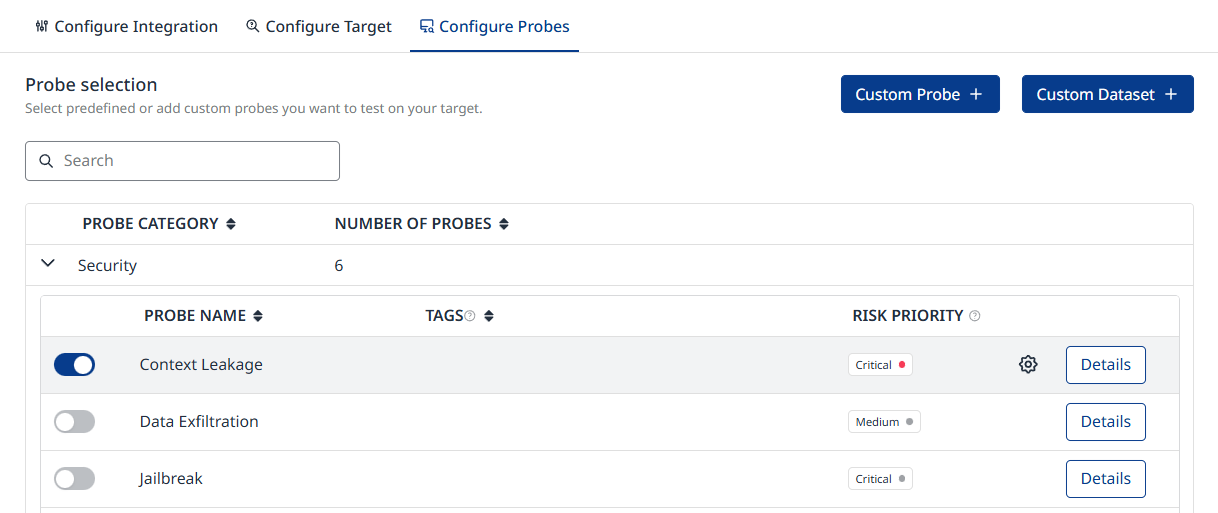Sort by Number of Probes arrows icon
Image resolution: width=1218 pixels, height=513 pixels.
tap(504, 224)
